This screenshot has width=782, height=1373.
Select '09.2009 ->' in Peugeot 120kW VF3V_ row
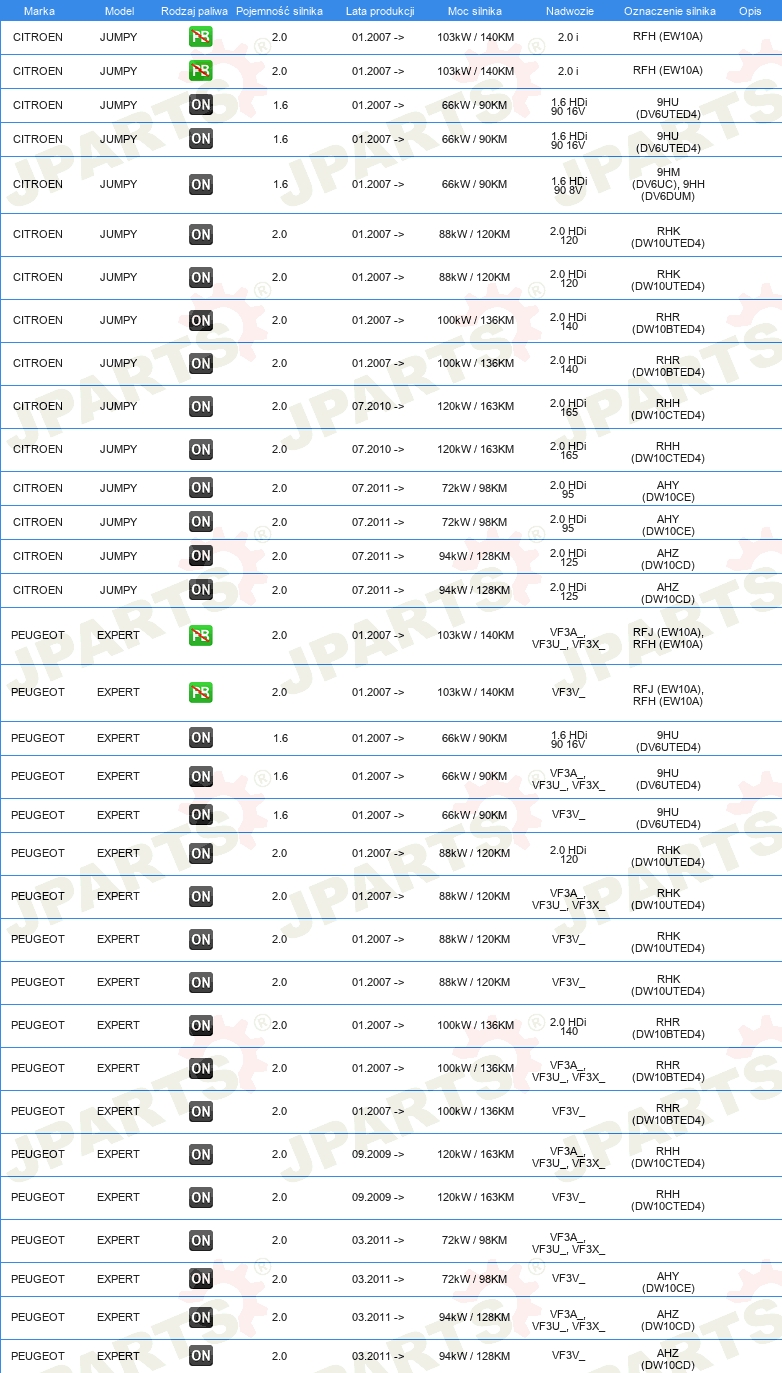[378, 1197]
